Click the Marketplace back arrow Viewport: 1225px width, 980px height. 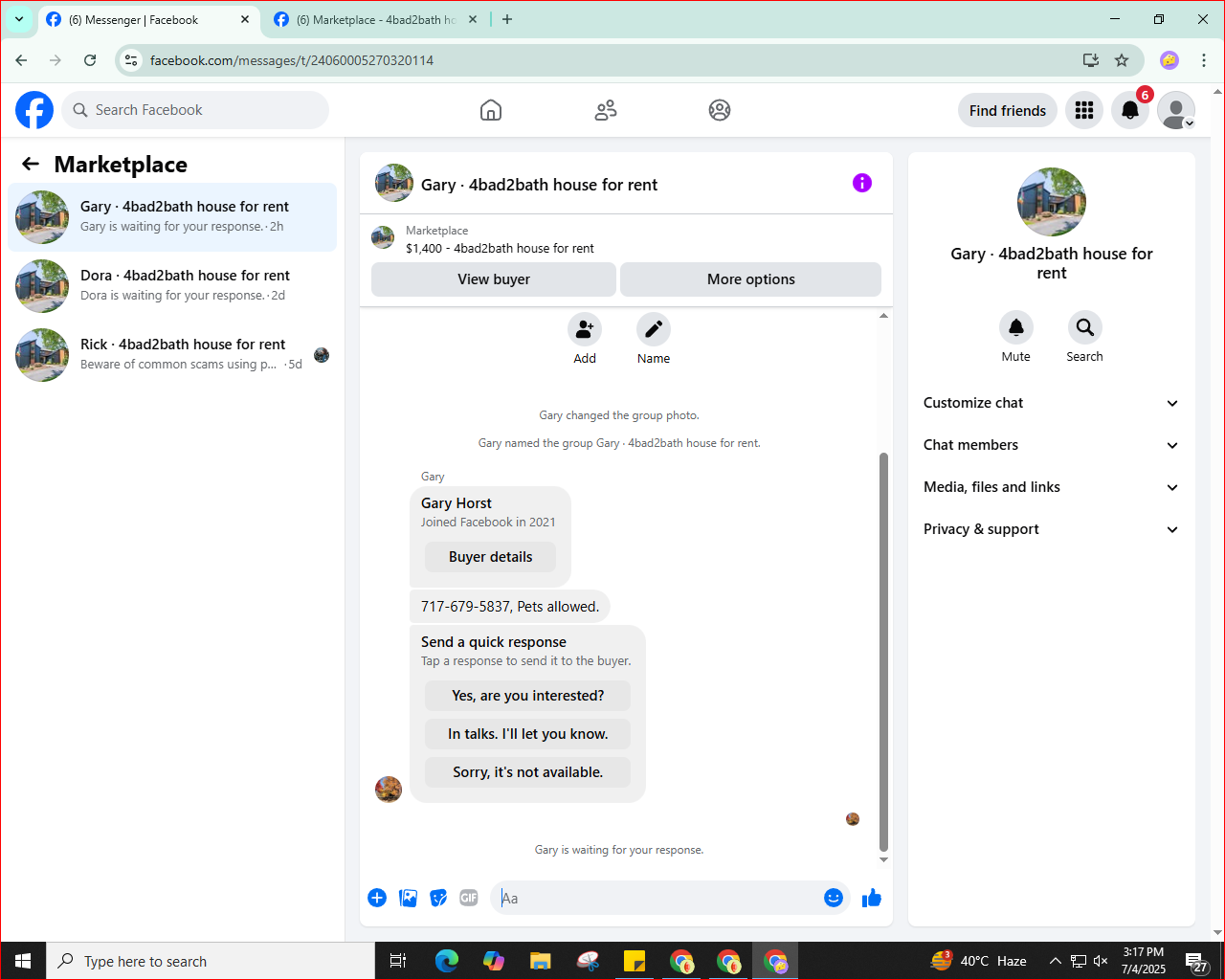pos(31,164)
